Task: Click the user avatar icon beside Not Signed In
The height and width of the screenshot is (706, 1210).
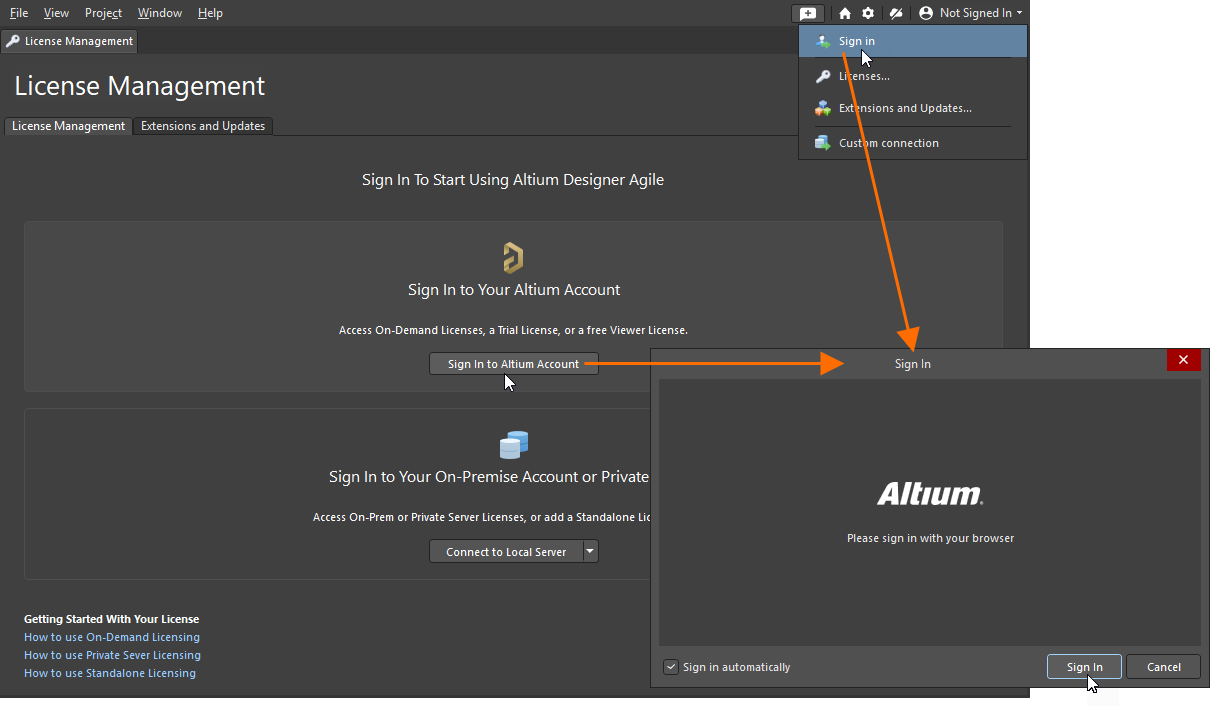Action: pos(926,13)
